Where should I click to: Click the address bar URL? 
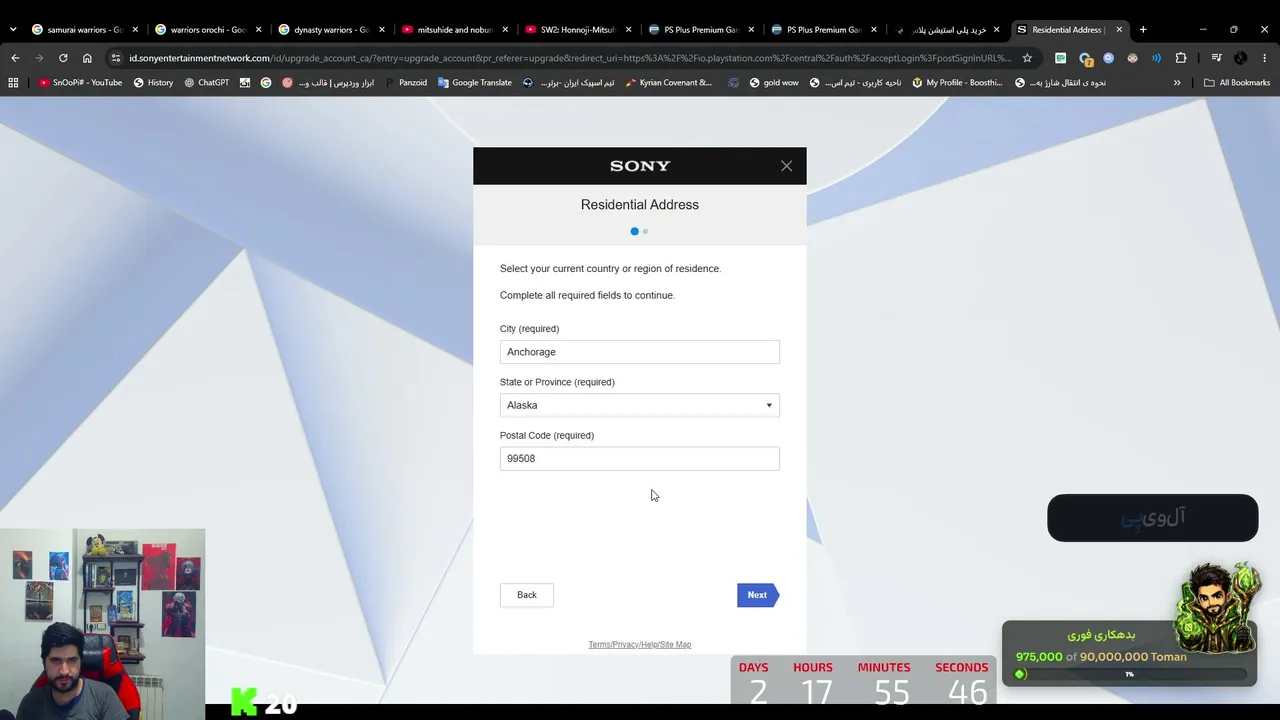570,58
